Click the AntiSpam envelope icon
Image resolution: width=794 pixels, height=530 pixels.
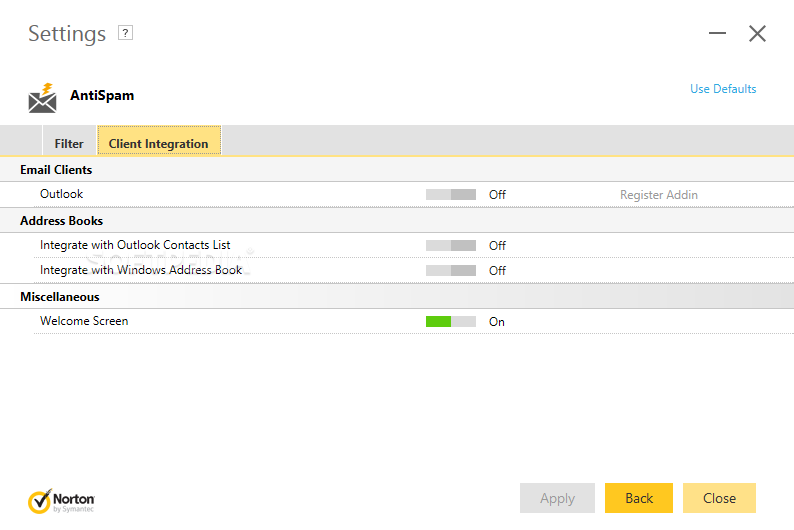tap(43, 98)
